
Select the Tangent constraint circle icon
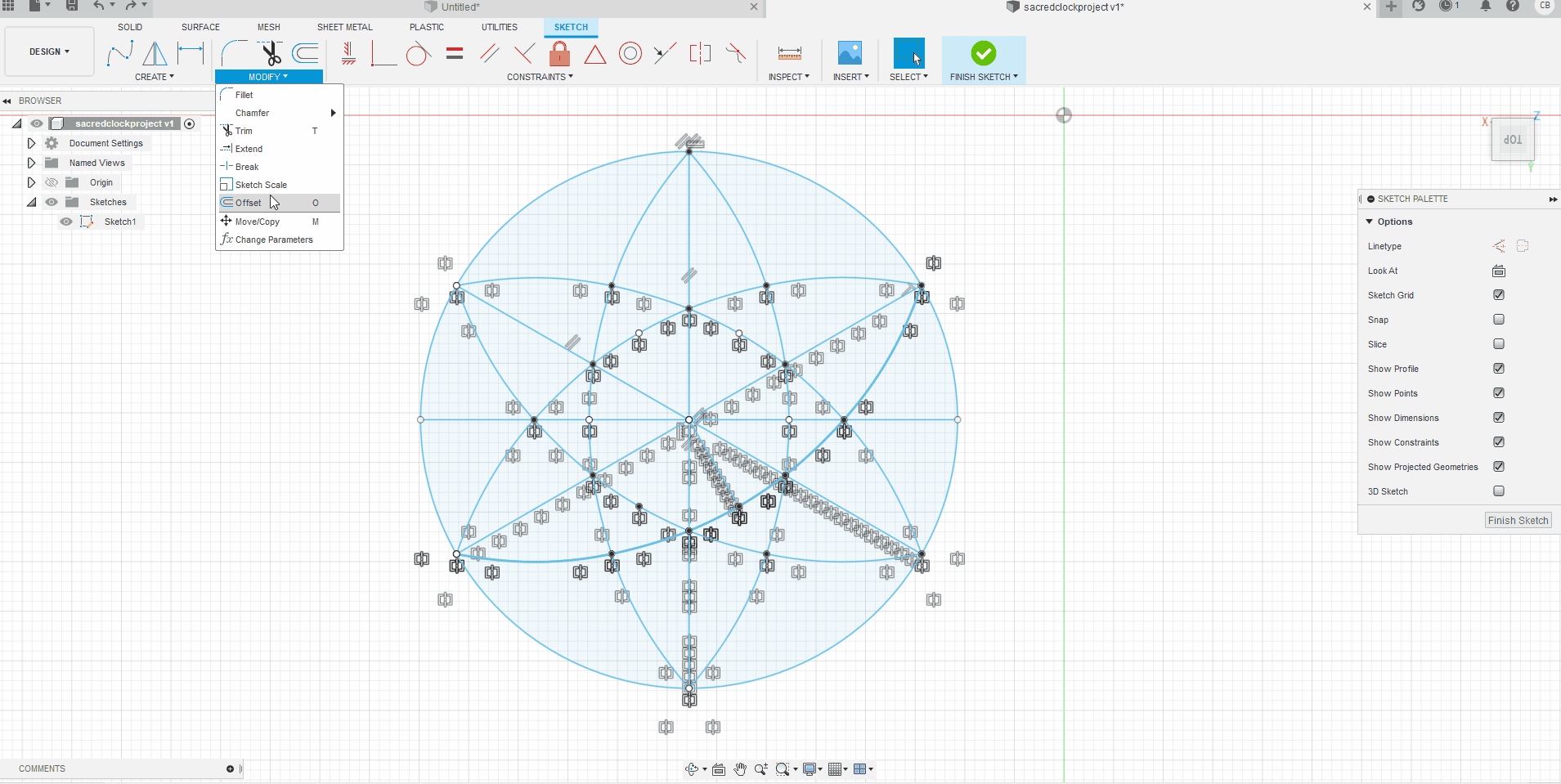pyautogui.click(x=417, y=52)
